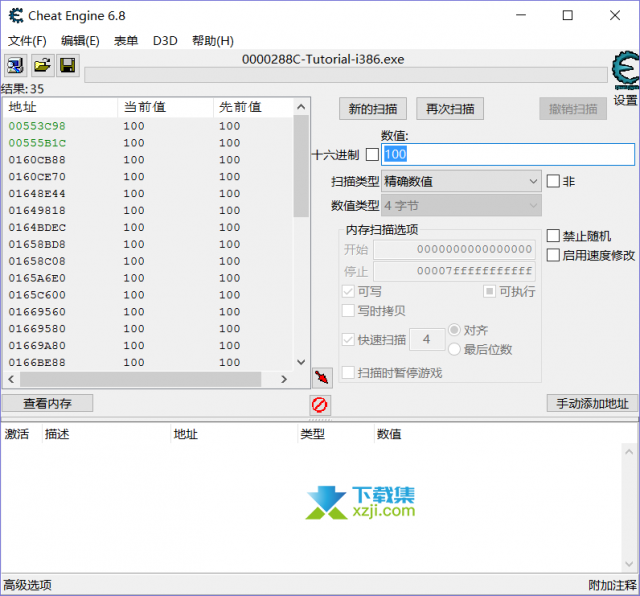Click 附加注释 in the status bar
The height and width of the screenshot is (596, 640).
tap(612, 585)
